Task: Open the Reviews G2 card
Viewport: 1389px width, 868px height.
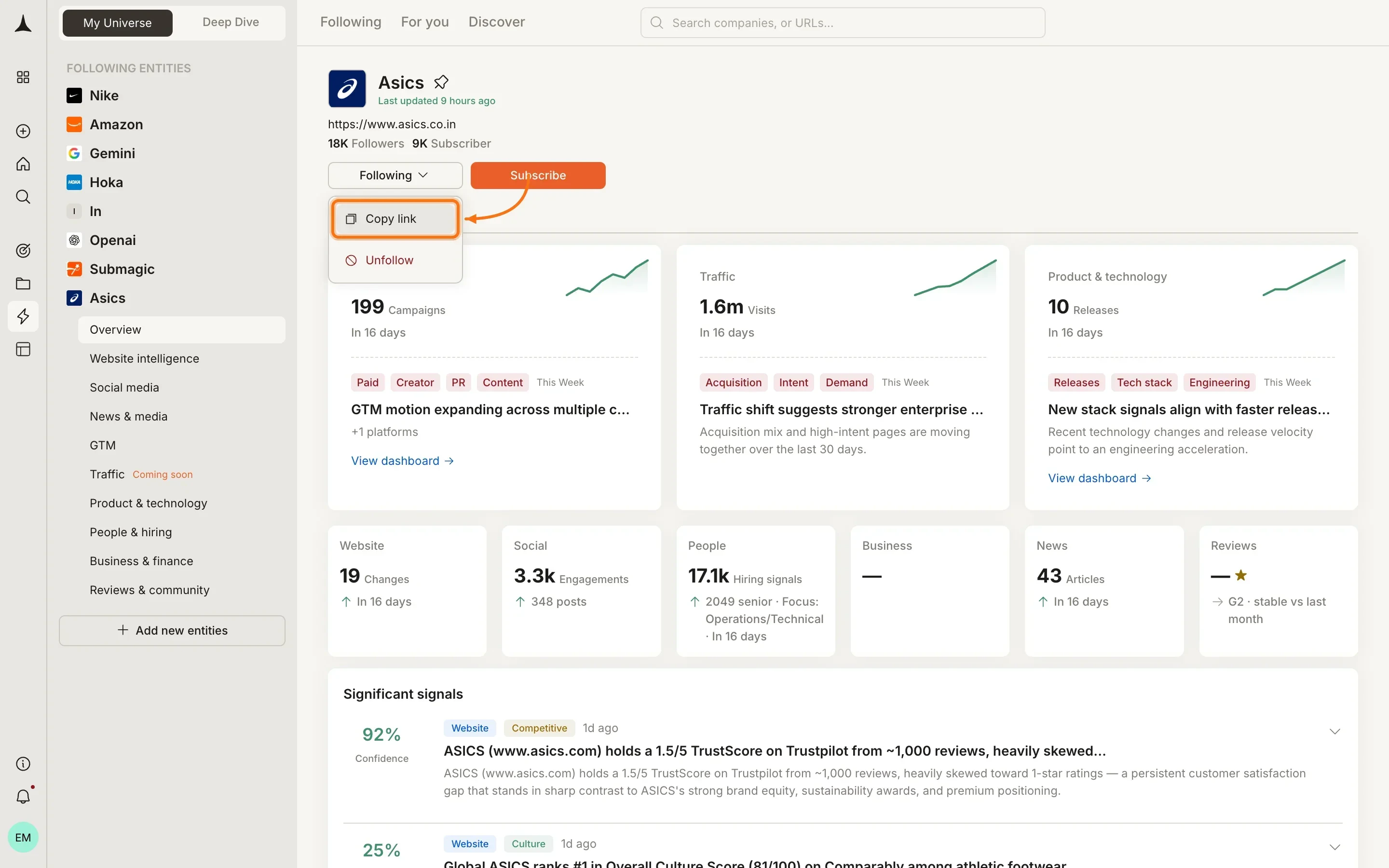Action: click(x=1278, y=591)
